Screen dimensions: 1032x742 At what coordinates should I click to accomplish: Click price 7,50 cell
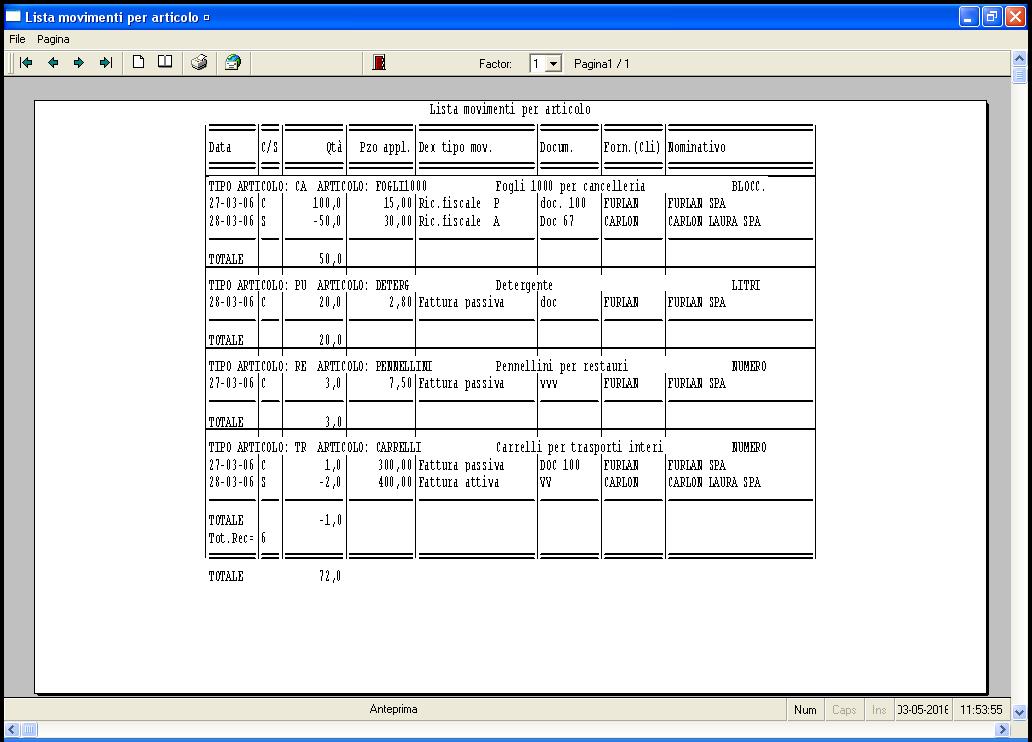coord(400,383)
